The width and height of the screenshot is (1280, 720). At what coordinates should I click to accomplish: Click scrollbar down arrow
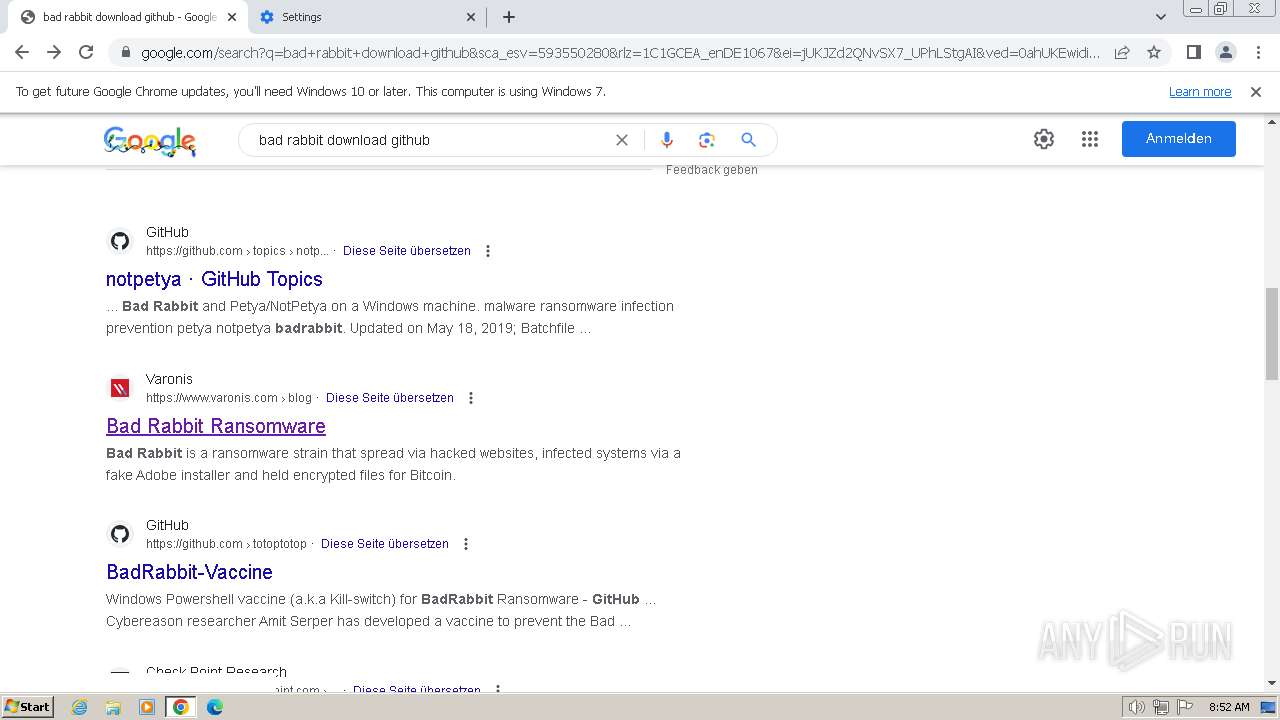coord(1272,683)
